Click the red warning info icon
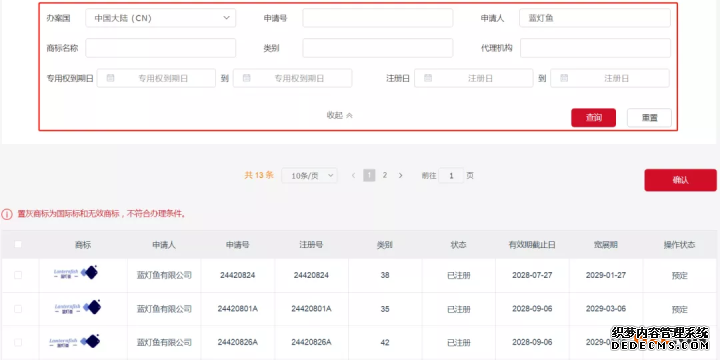The image size is (720, 360). point(7,214)
